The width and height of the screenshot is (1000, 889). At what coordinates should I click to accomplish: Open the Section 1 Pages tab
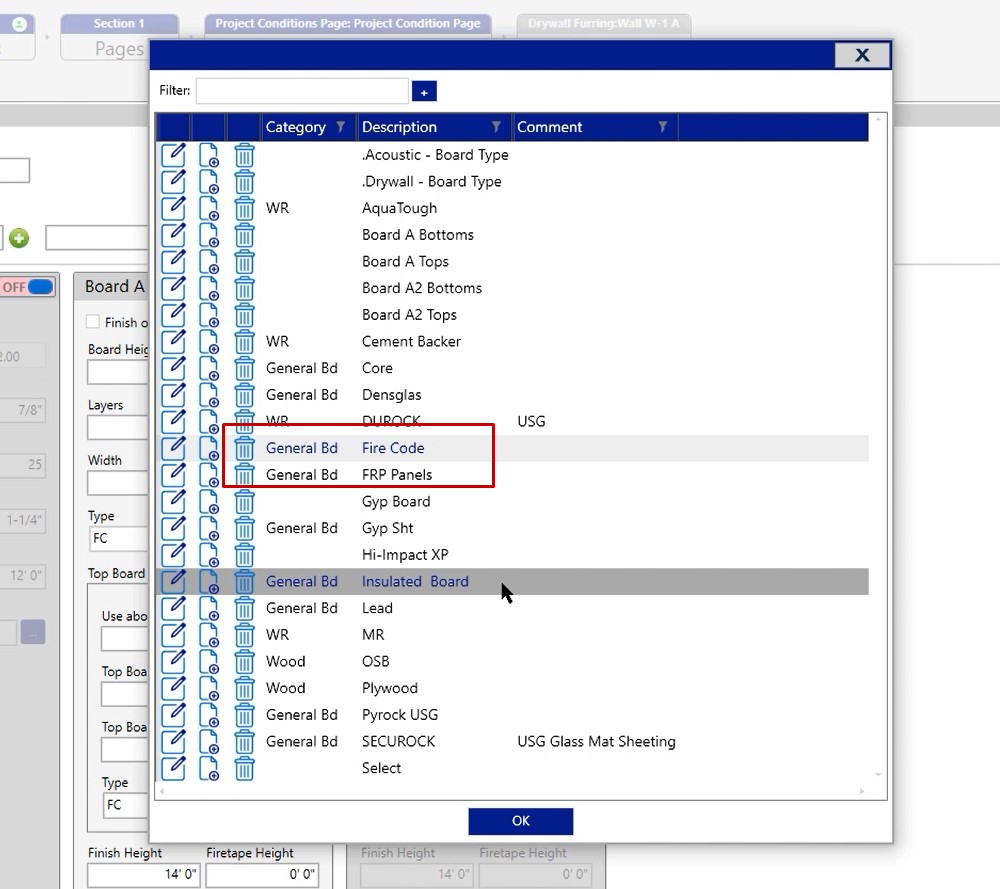coord(119,37)
